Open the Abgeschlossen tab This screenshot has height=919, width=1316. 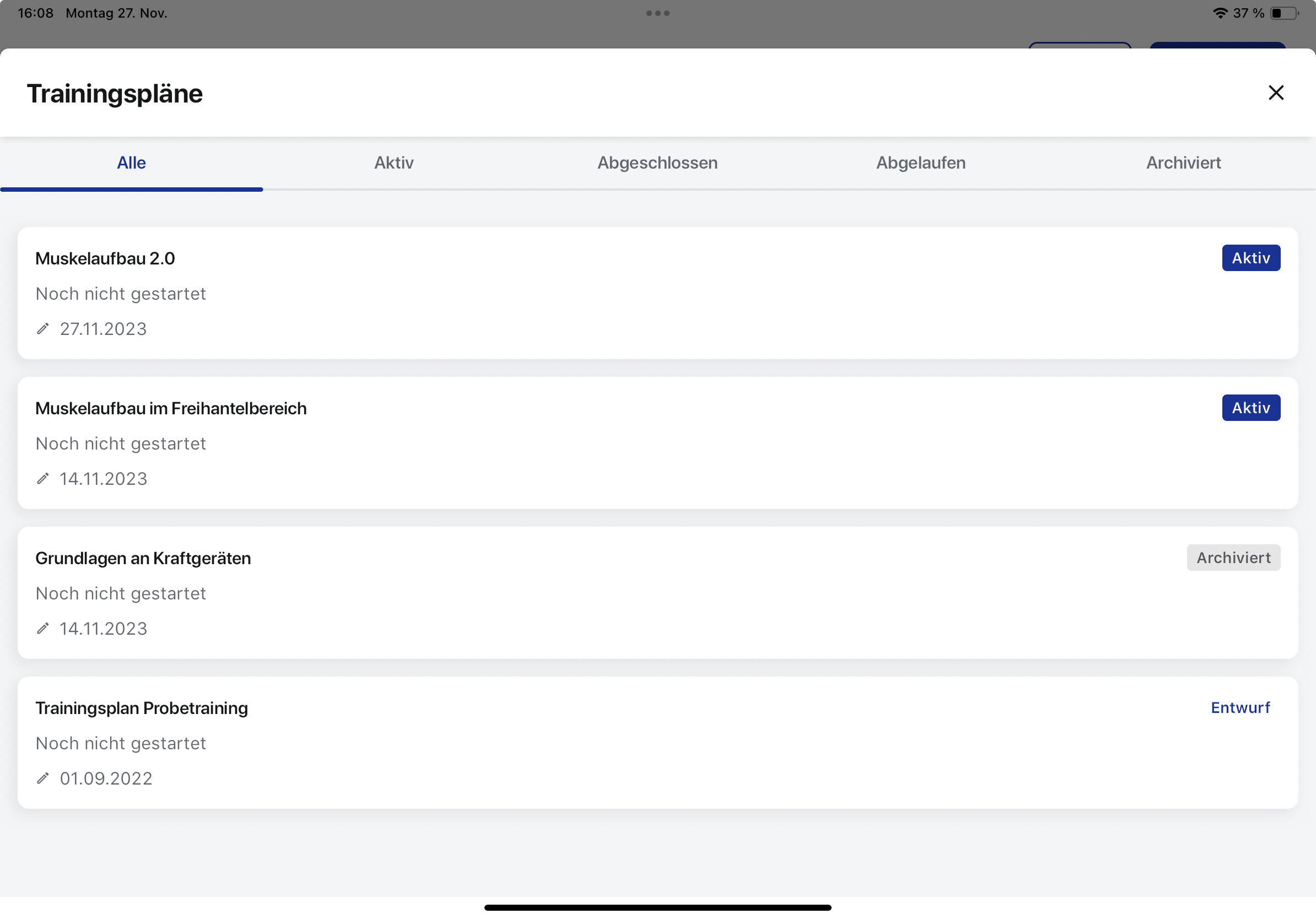tap(657, 163)
